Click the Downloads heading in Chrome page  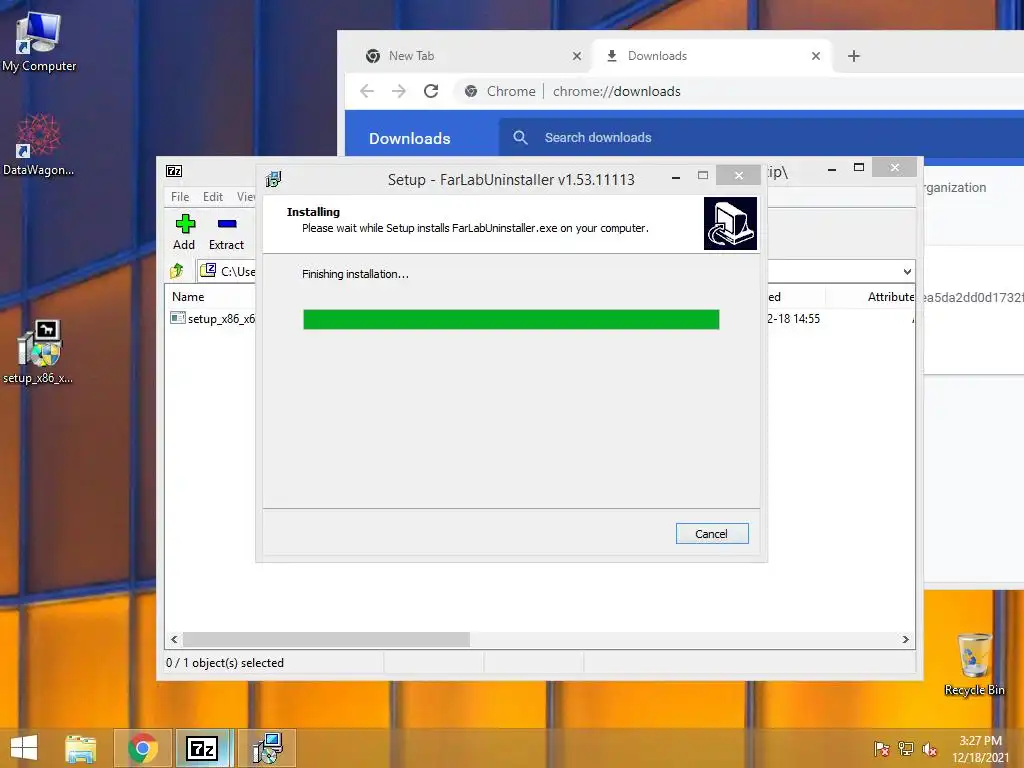pos(409,138)
